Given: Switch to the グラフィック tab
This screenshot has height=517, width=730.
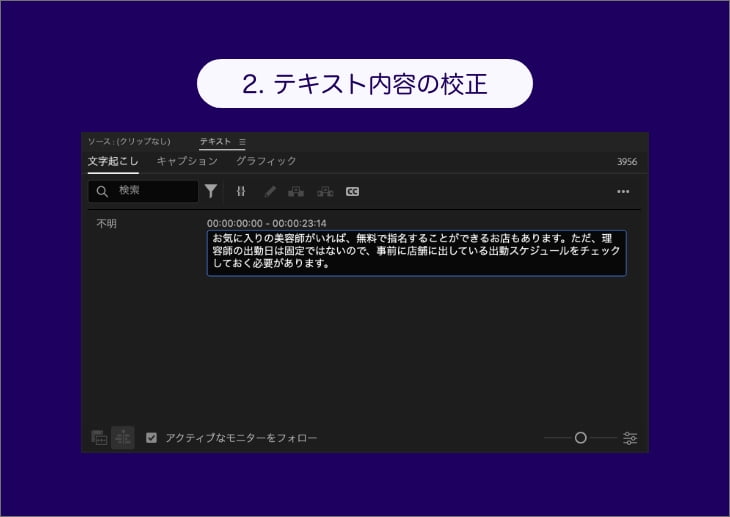Looking at the screenshot, I should [x=266, y=161].
